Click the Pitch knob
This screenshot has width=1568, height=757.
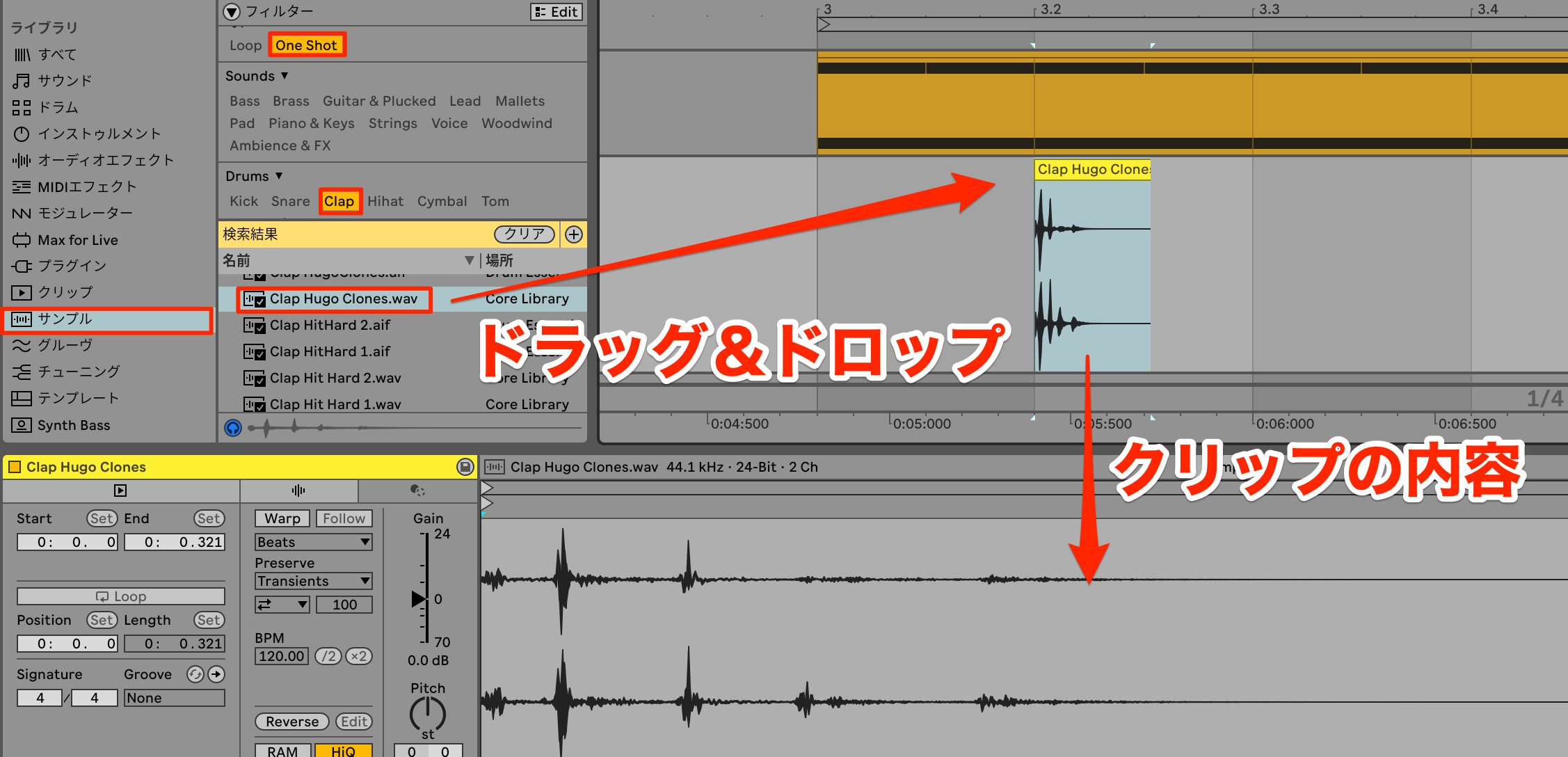tap(427, 714)
